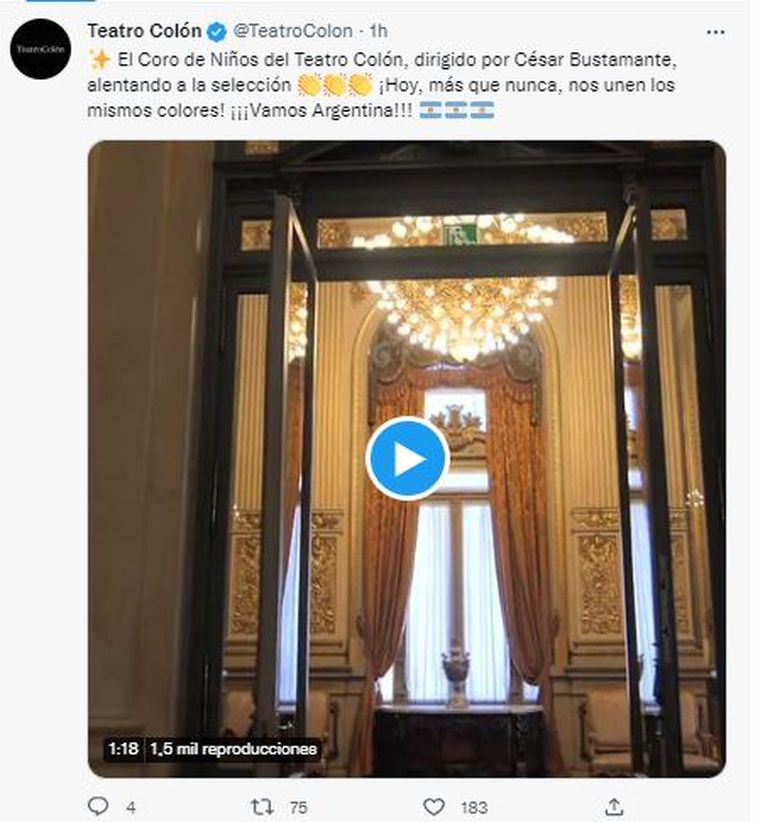Open the tweet's 1h timestamp
Image resolution: width=770 pixels, height=822 pixels.
(x=378, y=31)
